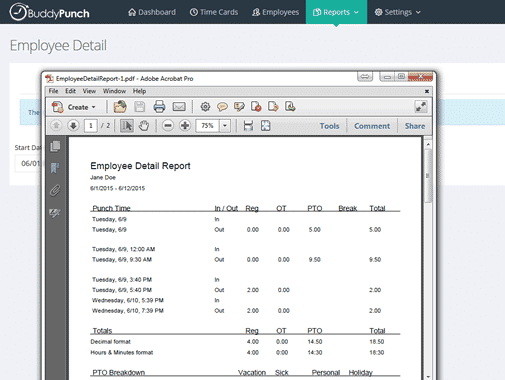The image size is (505, 380).
Task: Click the export file icon
Action: pyautogui.click(x=273, y=107)
